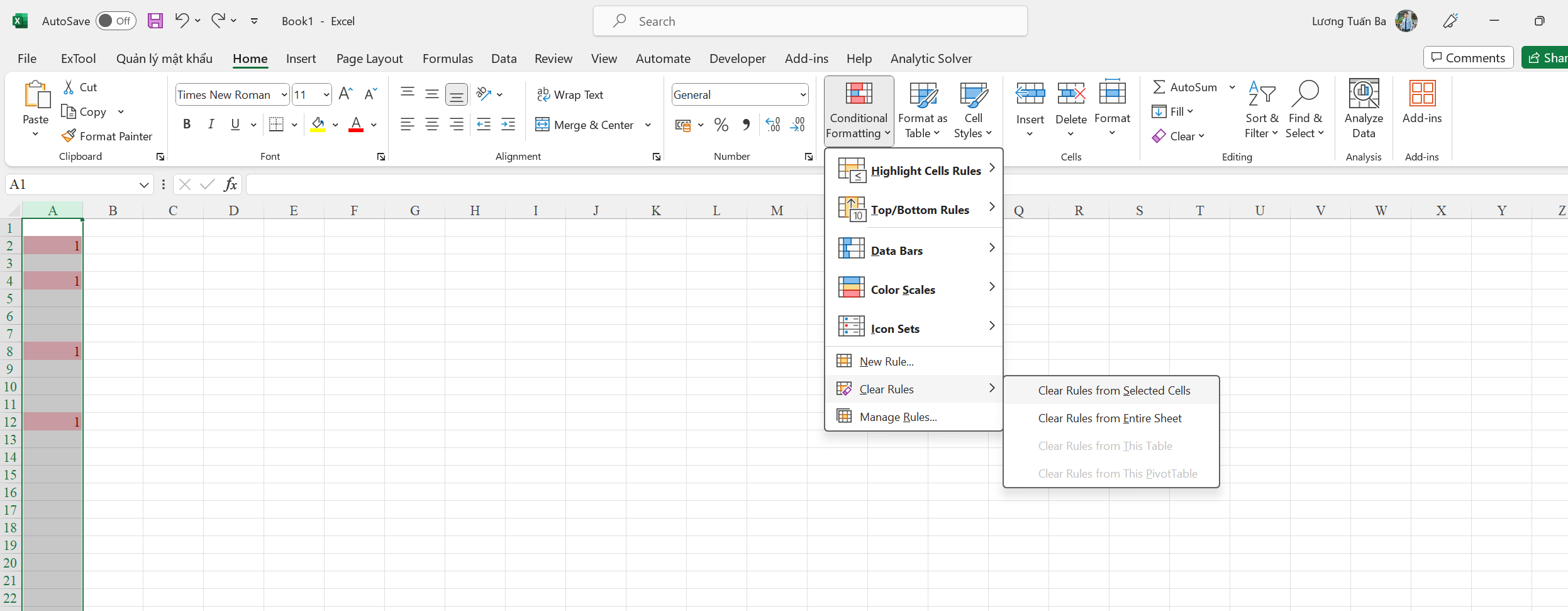This screenshot has height=611, width=1568.
Task: Click the Save icon in title bar
Action: click(155, 21)
